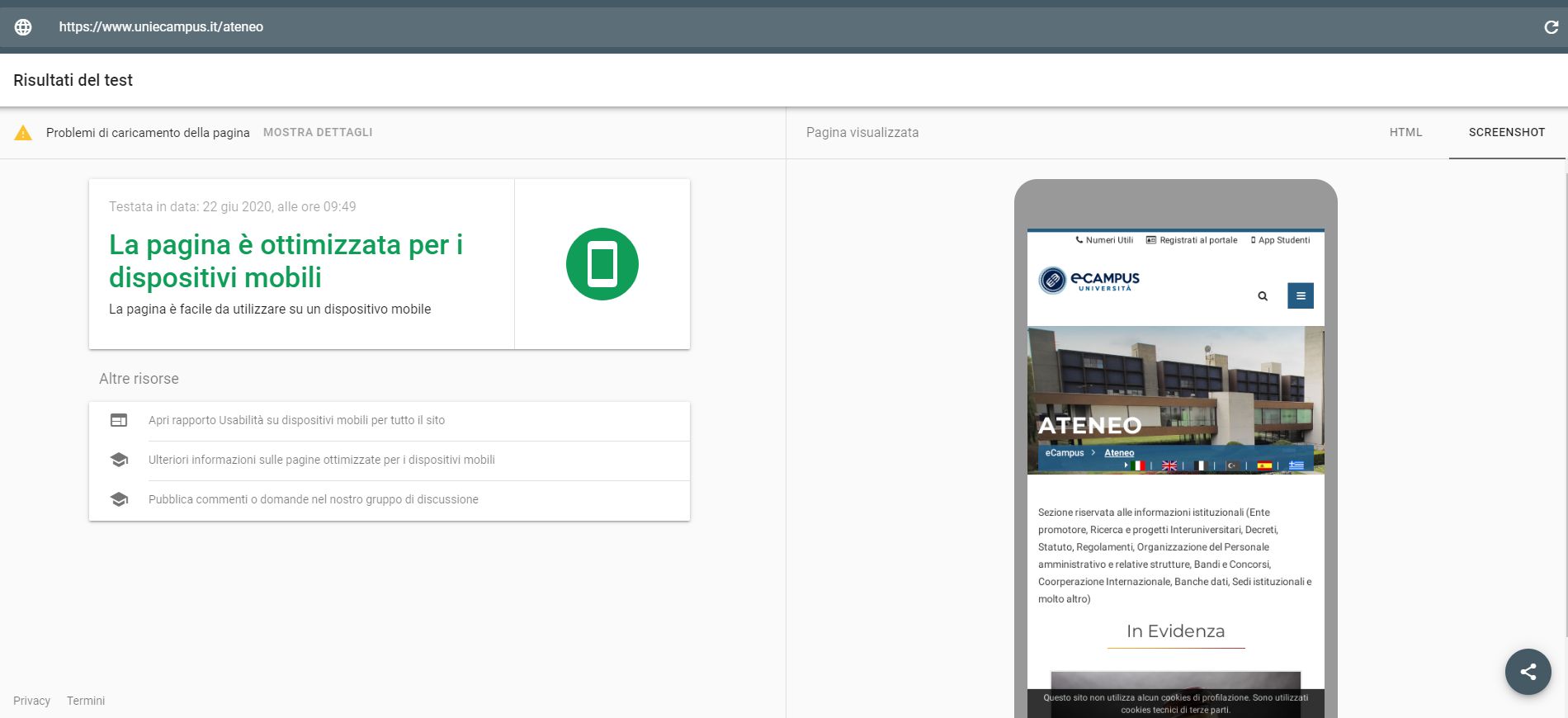
Task: Click the globe icon beside the URL
Action: coord(23,27)
